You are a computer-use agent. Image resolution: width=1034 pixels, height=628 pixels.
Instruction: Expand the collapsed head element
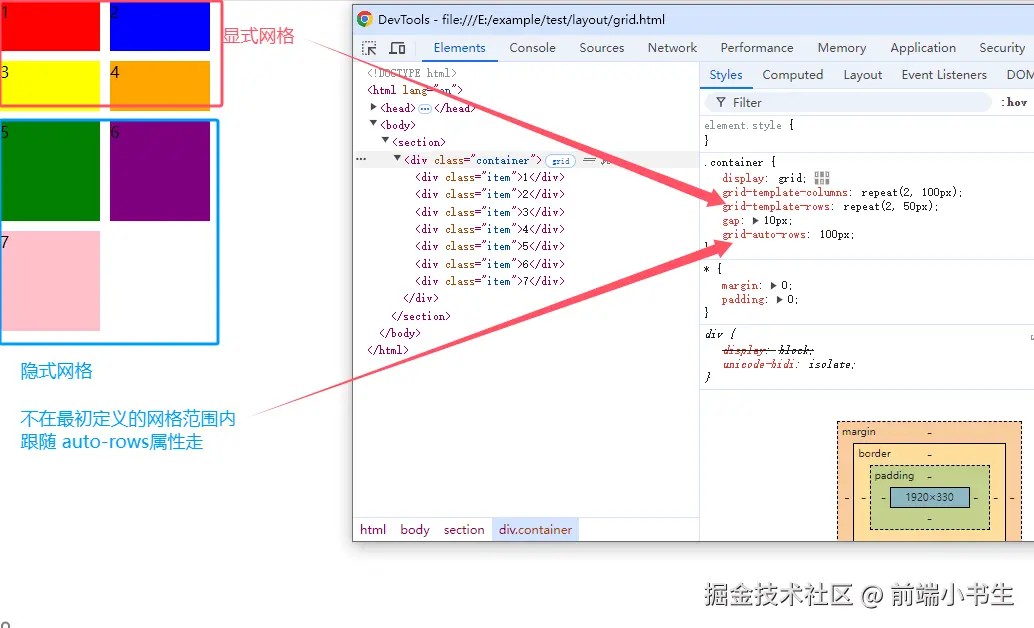coord(373,107)
